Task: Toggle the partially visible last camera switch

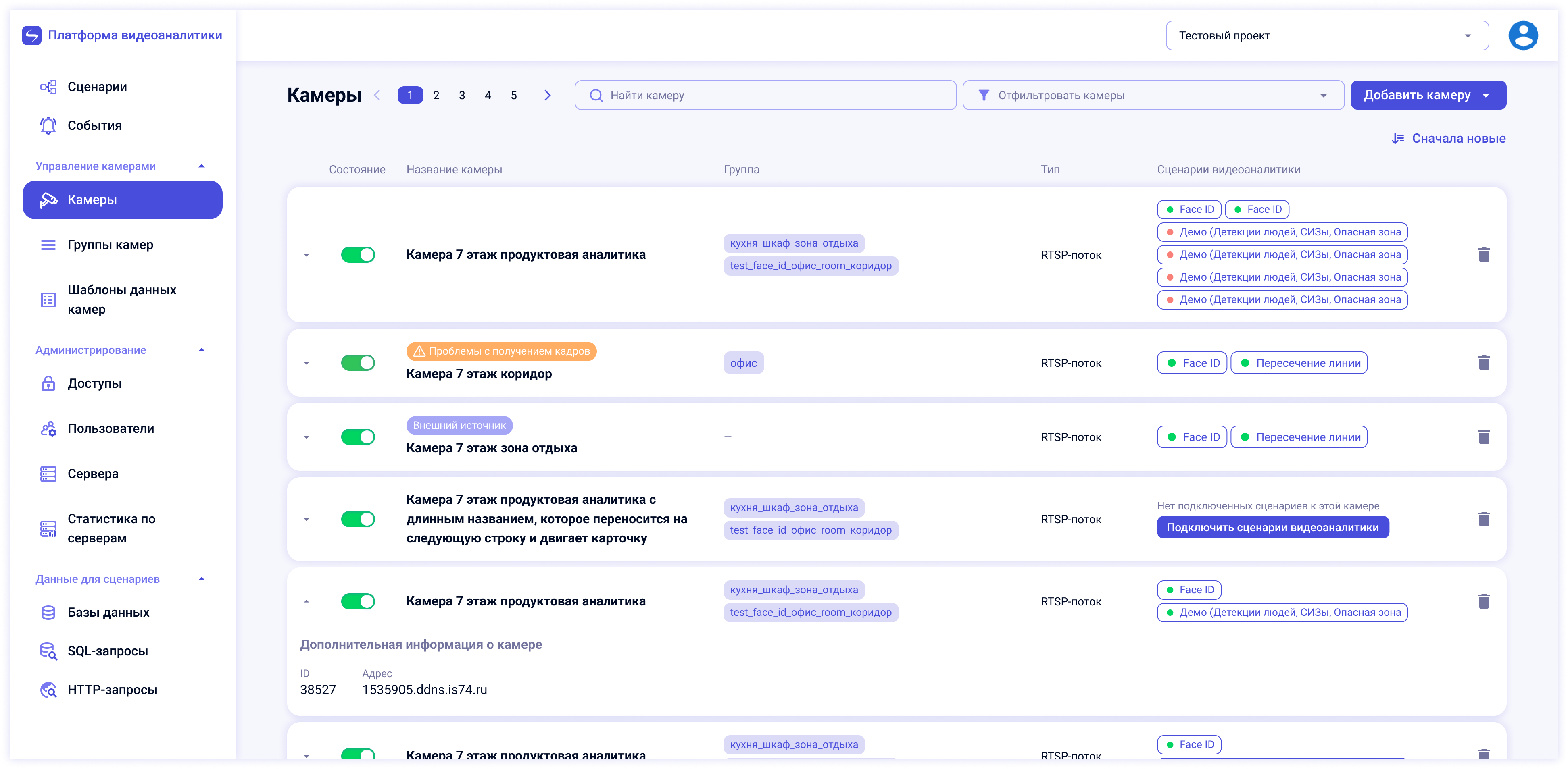Action: (x=358, y=754)
